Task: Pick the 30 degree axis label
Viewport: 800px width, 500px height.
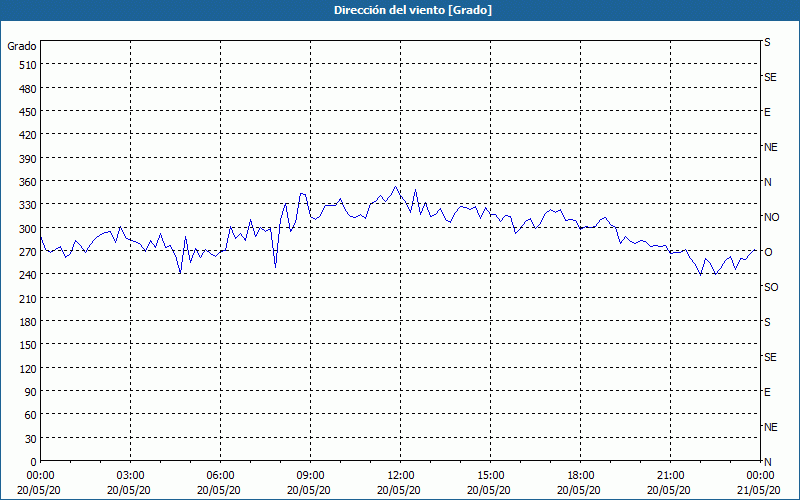Action: pyautogui.click(x=31, y=439)
